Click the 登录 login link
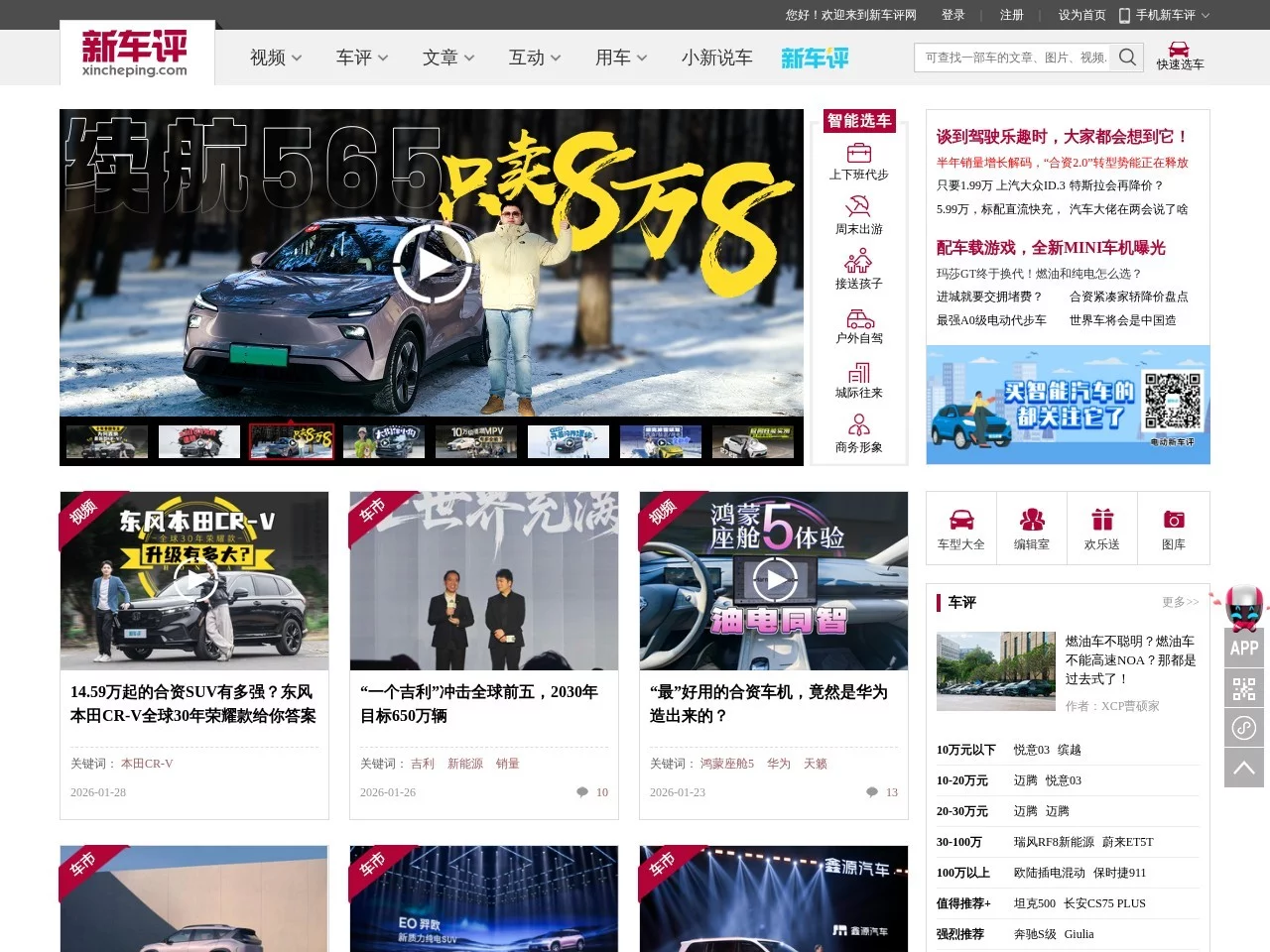This screenshot has height=952, width=1270. pyautogui.click(x=952, y=15)
